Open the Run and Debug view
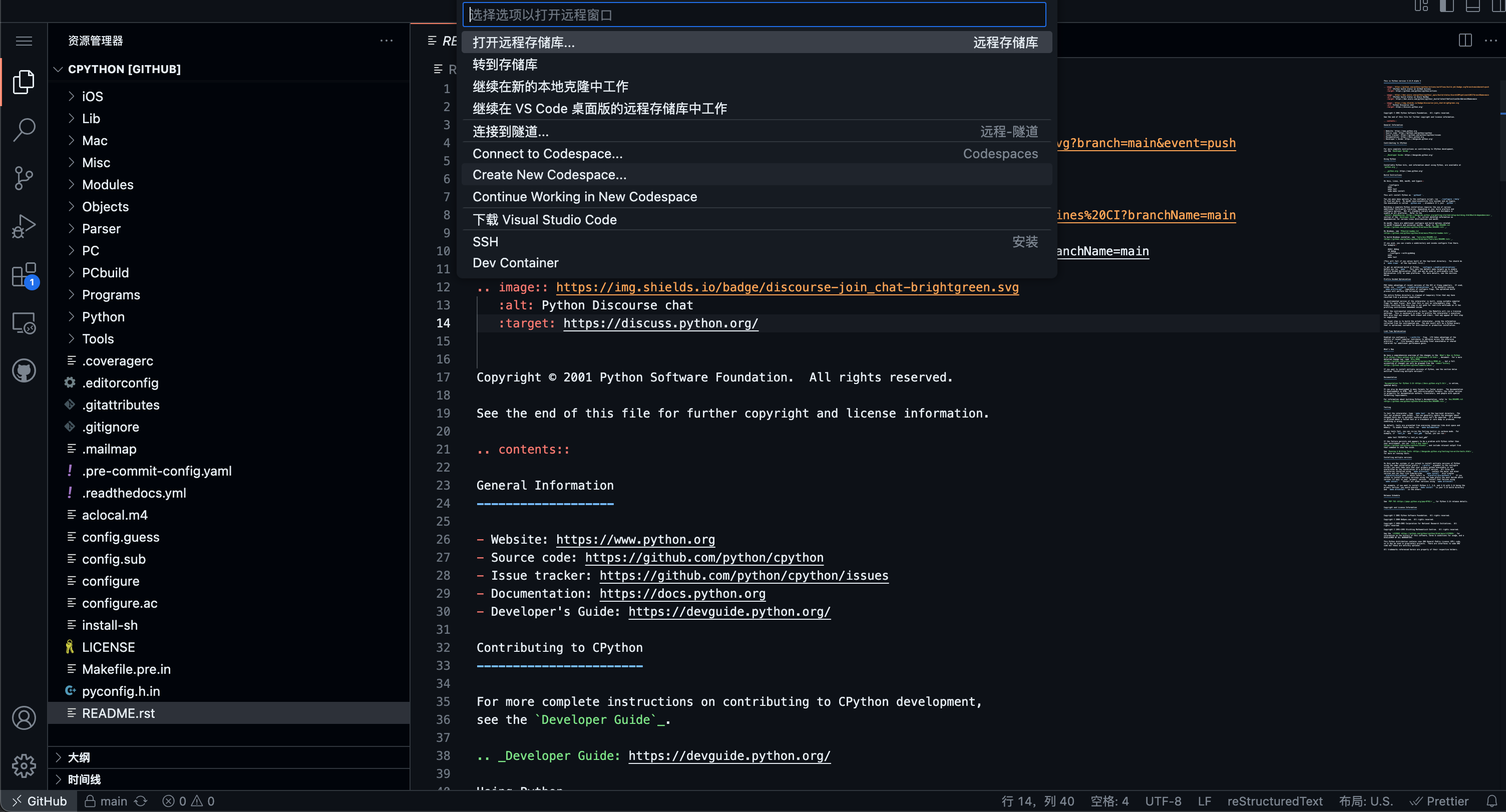The width and height of the screenshot is (1506, 812). pos(24,226)
